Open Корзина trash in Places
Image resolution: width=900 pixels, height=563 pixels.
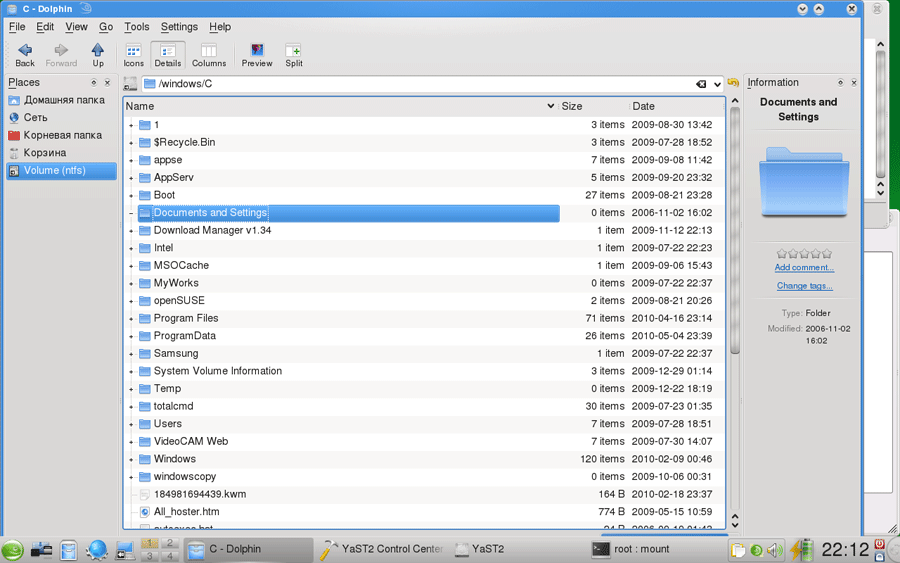pyautogui.click(x=61, y=153)
